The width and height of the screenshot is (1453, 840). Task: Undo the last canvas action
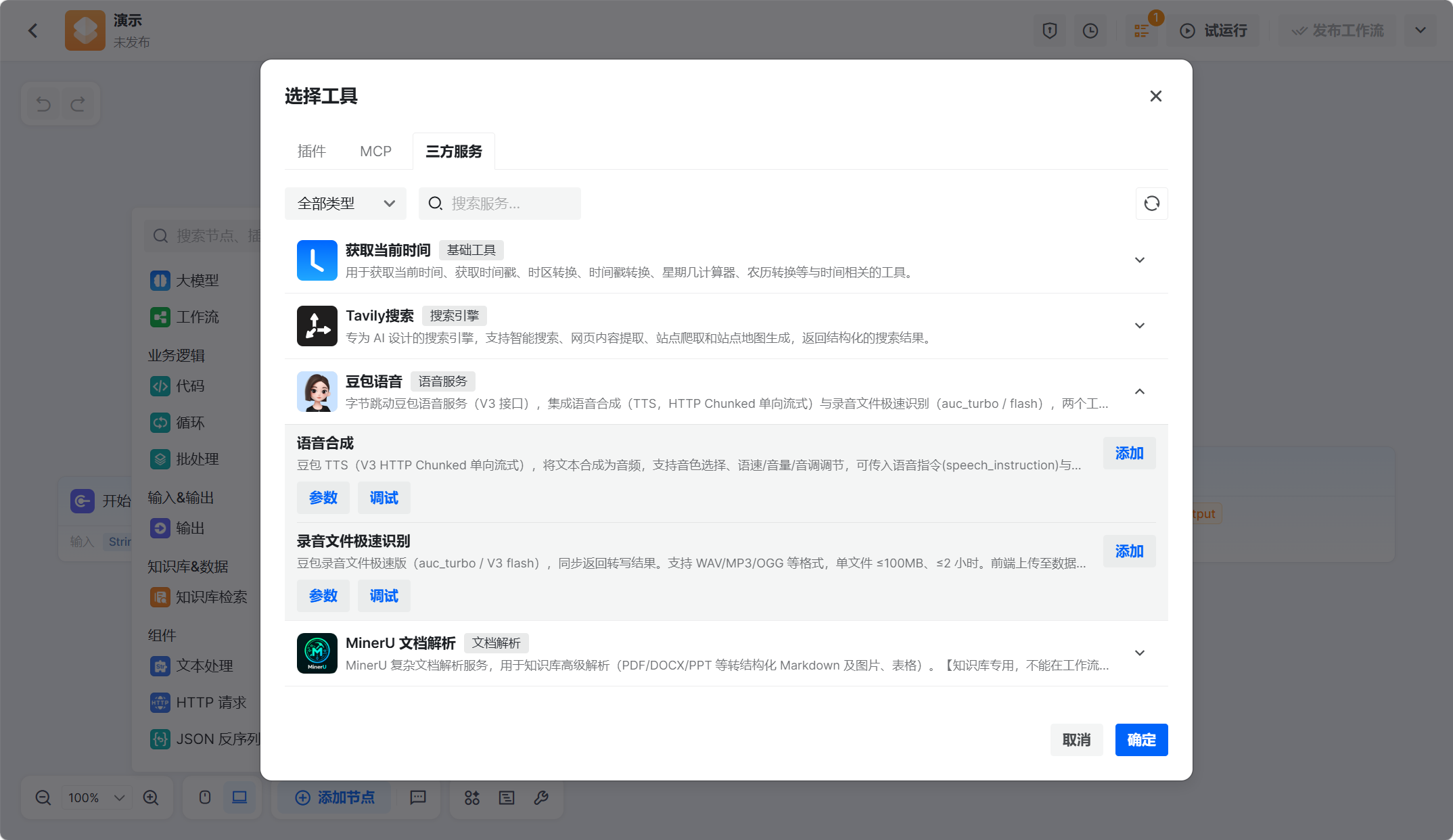point(43,103)
